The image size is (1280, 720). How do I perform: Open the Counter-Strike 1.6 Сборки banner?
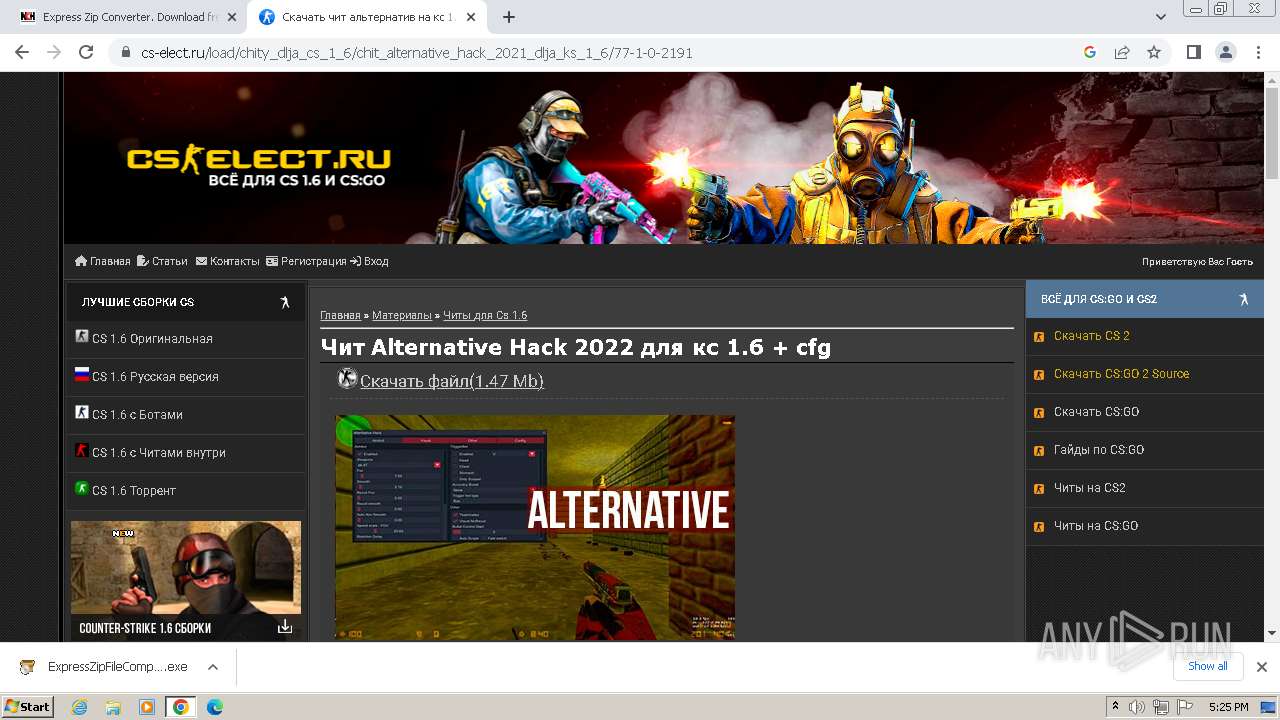[186, 581]
